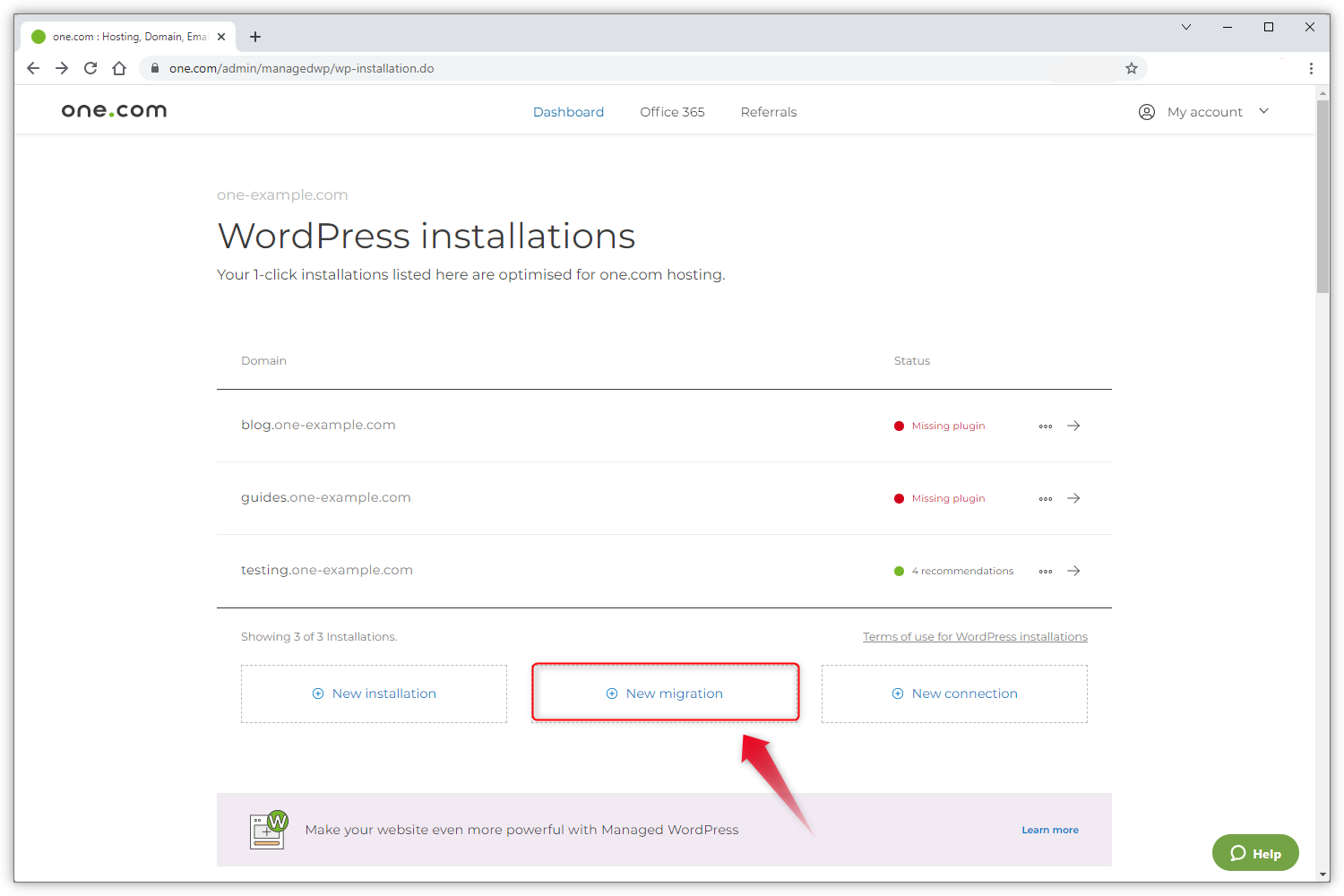Click the reload page icon
The image size is (1344, 896).
pyautogui.click(x=90, y=68)
